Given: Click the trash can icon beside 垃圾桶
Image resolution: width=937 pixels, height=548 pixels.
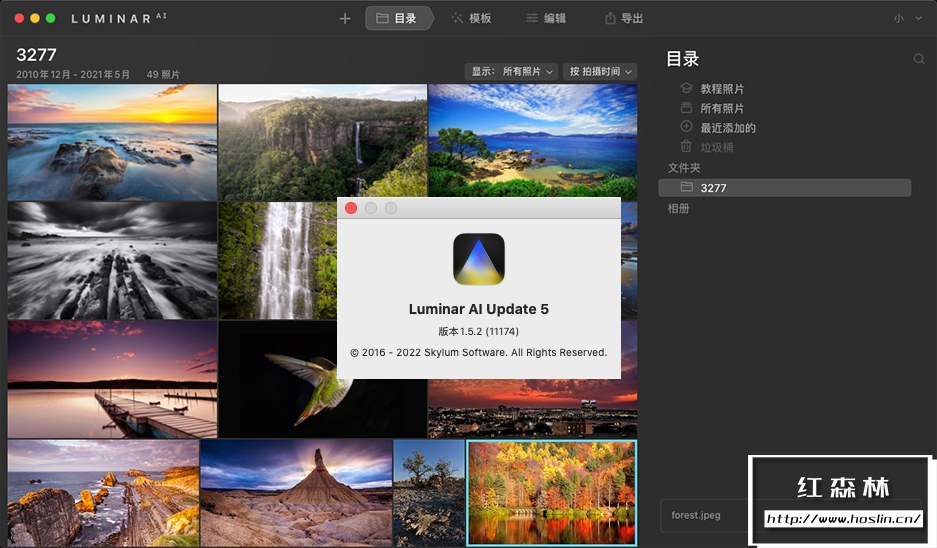Looking at the screenshot, I should pos(686,146).
